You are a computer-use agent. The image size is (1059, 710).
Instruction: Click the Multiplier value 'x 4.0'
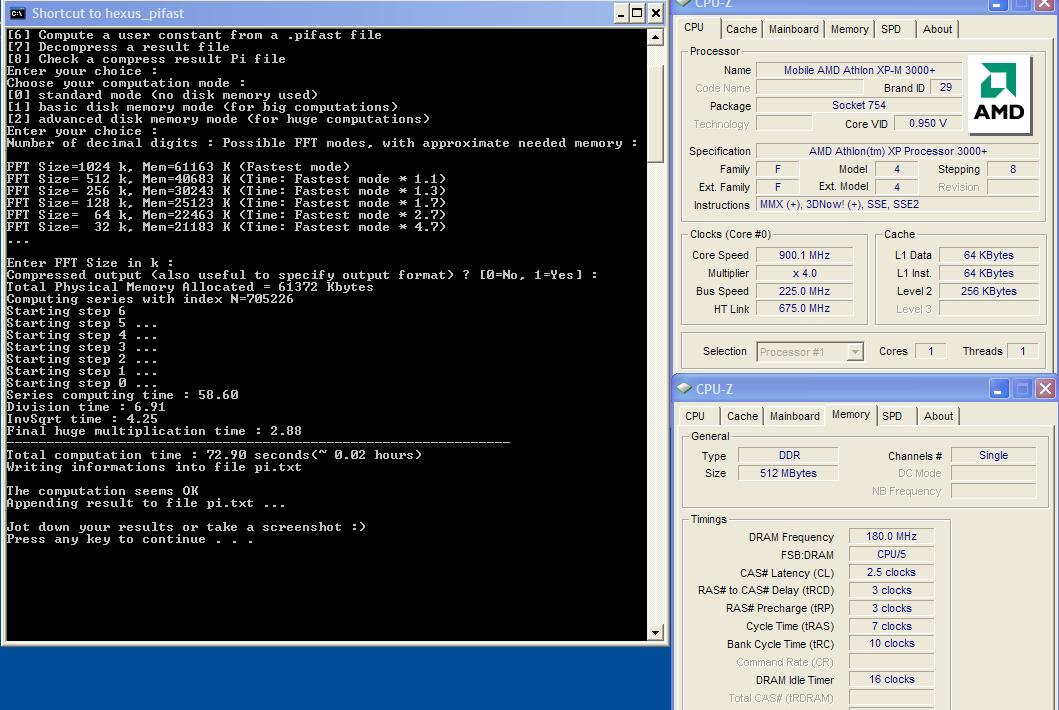pos(804,274)
